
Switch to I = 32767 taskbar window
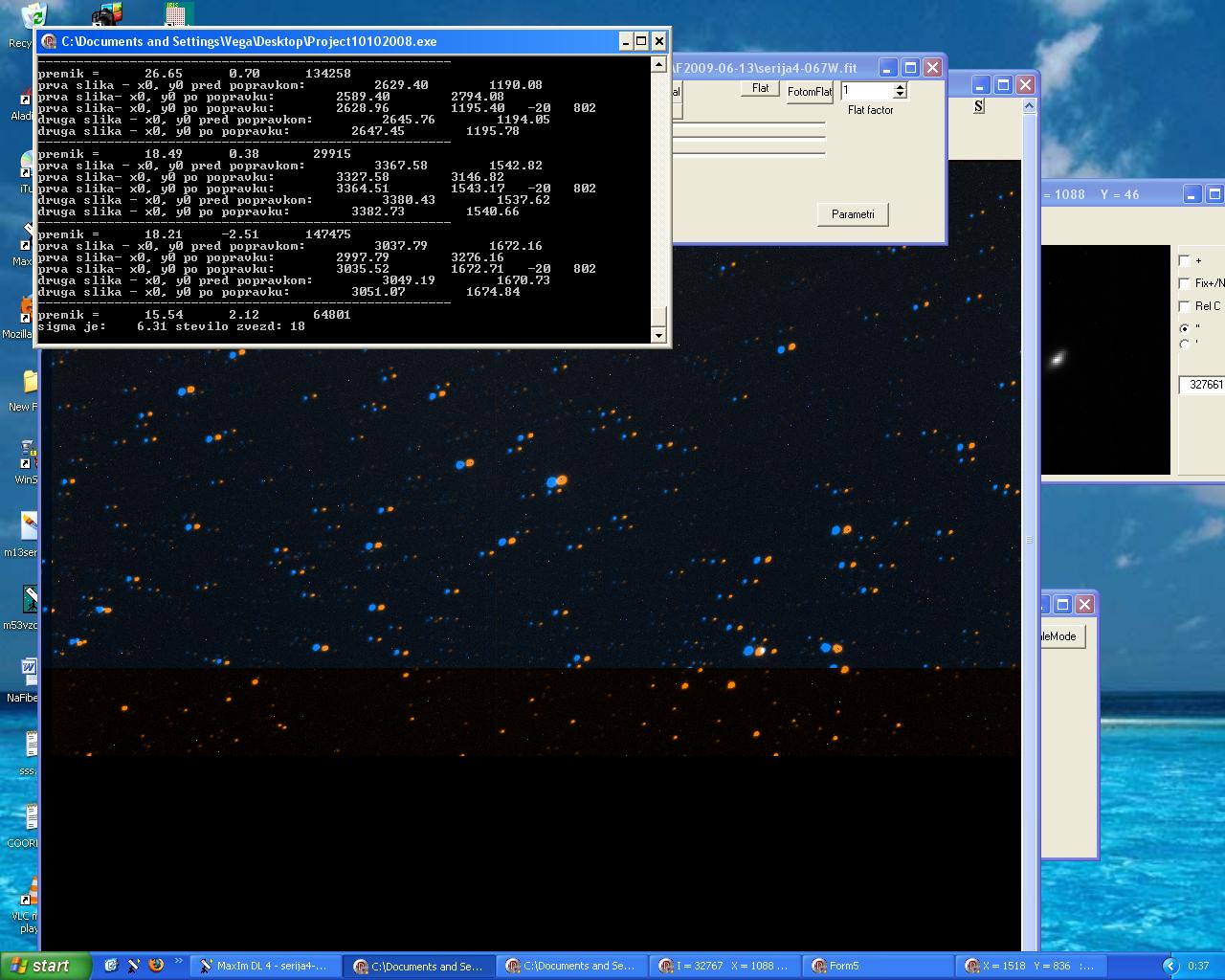tap(724, 966)
